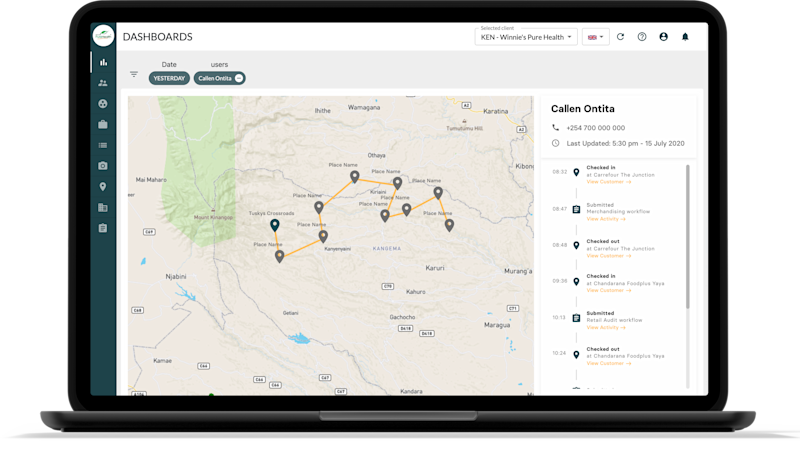Select map pin just above Kanyenyaini label
Viewport: 800px width, 449px height.
point(323,236)
